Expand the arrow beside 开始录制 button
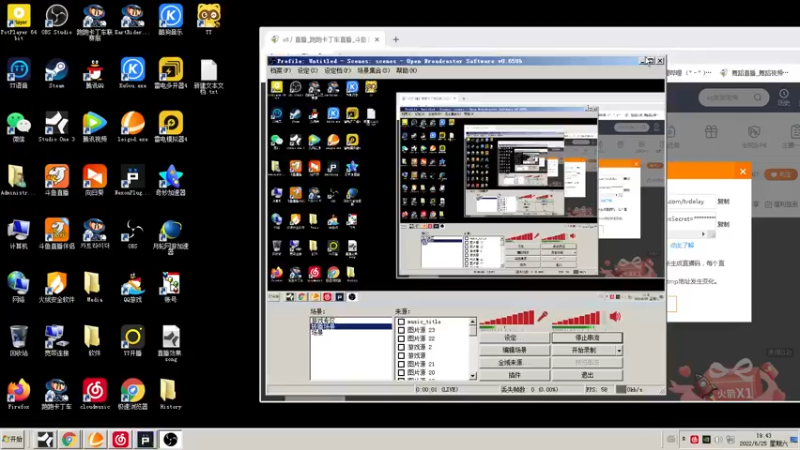The height and width of the screenshot is (450, 800). [x=619, y=351]
